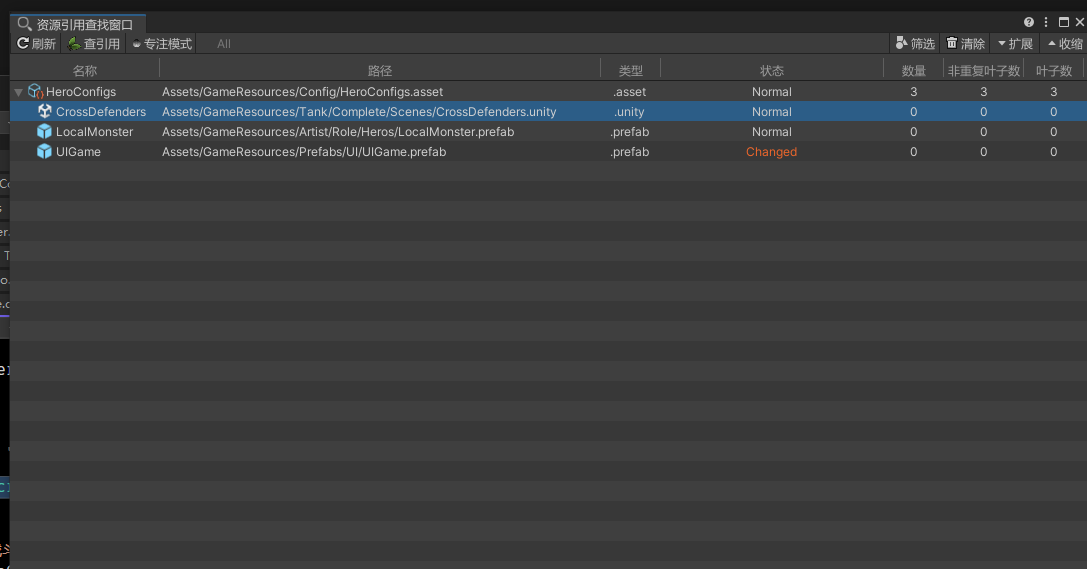The height and width of the screenshot is (569, 1087).
Task: Sort by the 路径 column header
Action: click(380, 71)
